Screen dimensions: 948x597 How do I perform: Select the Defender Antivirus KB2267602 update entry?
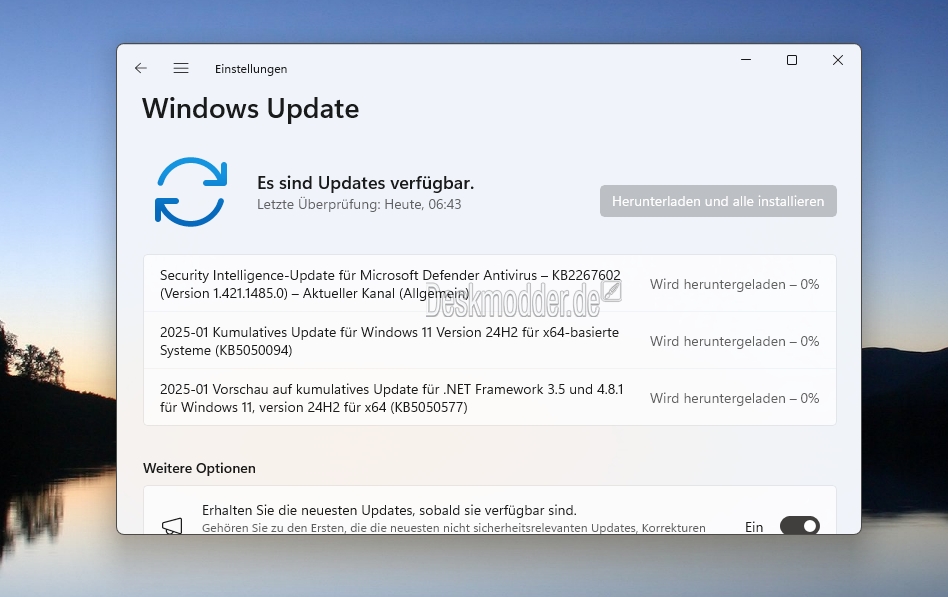coord(490,284)
